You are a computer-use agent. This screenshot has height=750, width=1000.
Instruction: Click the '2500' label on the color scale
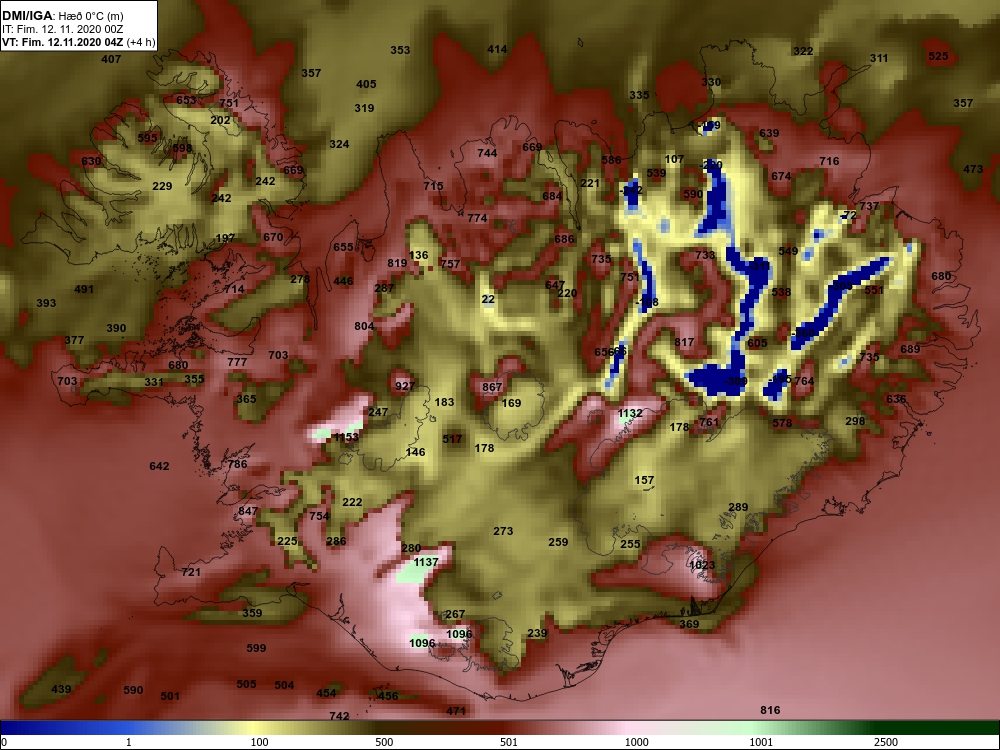pos(886,742)
